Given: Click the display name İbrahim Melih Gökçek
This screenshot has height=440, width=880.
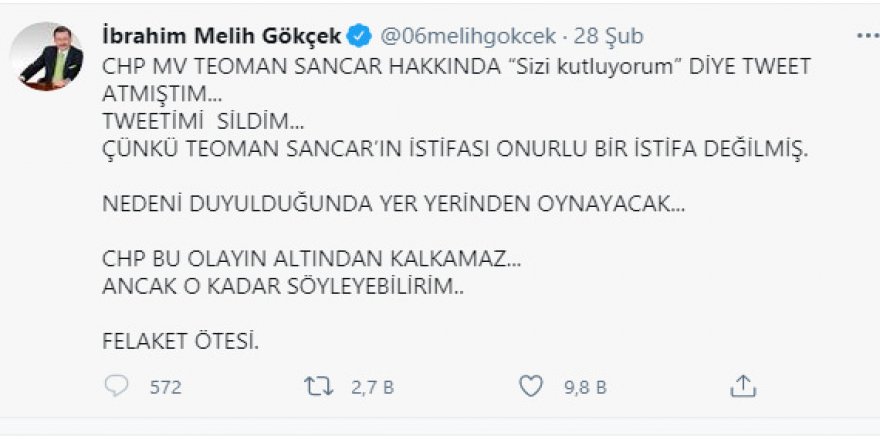Looking at the screenshot, I should (x=221, y=37).
